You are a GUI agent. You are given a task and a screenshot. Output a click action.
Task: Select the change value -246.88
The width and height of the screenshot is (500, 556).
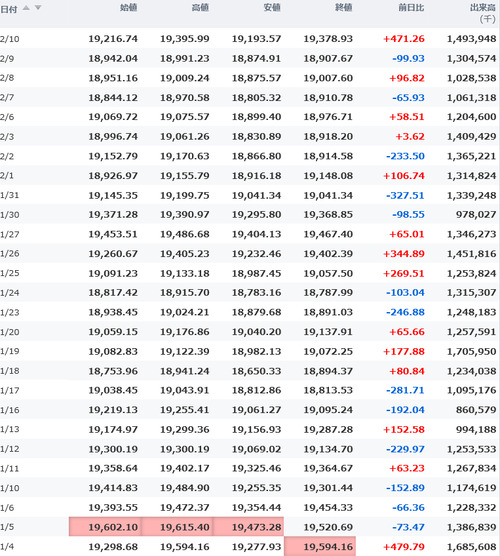[405, 312]
